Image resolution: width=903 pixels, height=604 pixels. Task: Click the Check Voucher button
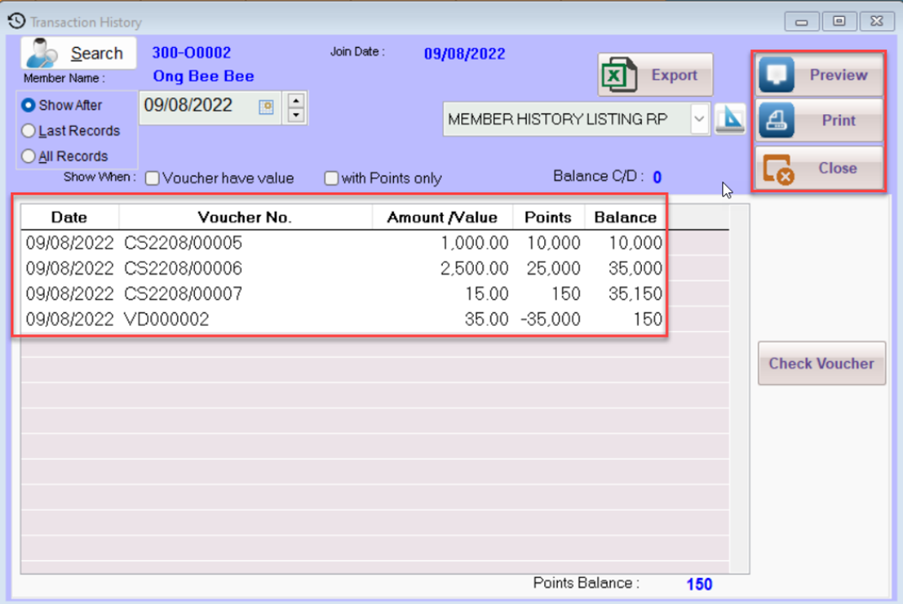pos(821,363)
